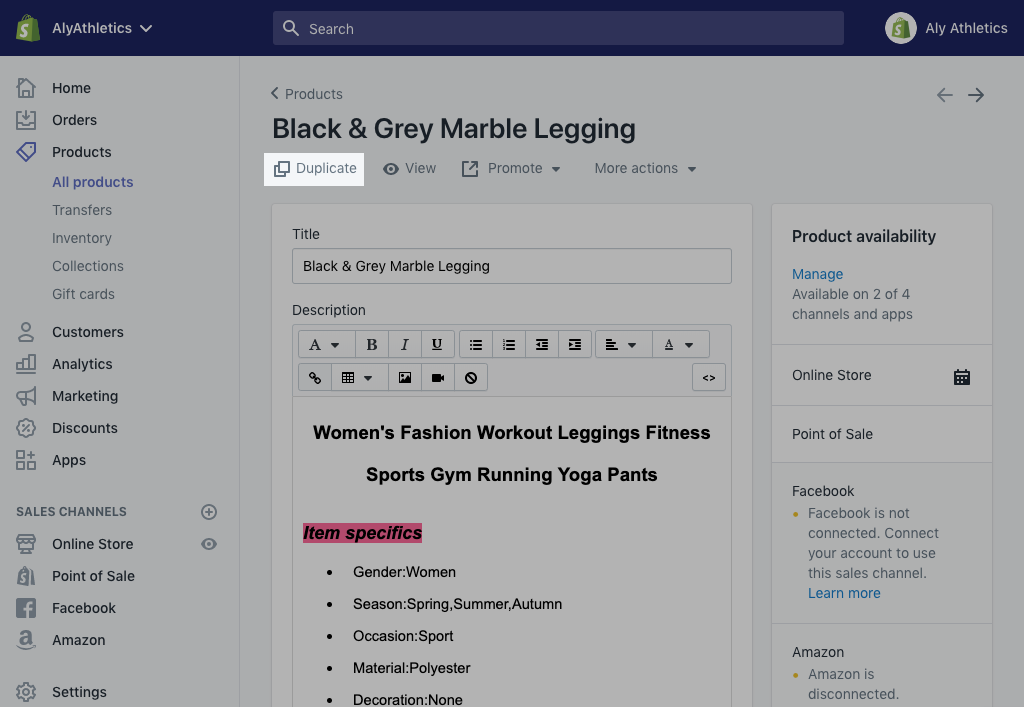Click the Shopify logo in the top bar
The width and height of the screenshot is (1024, 707).
[x=27, y=28]
